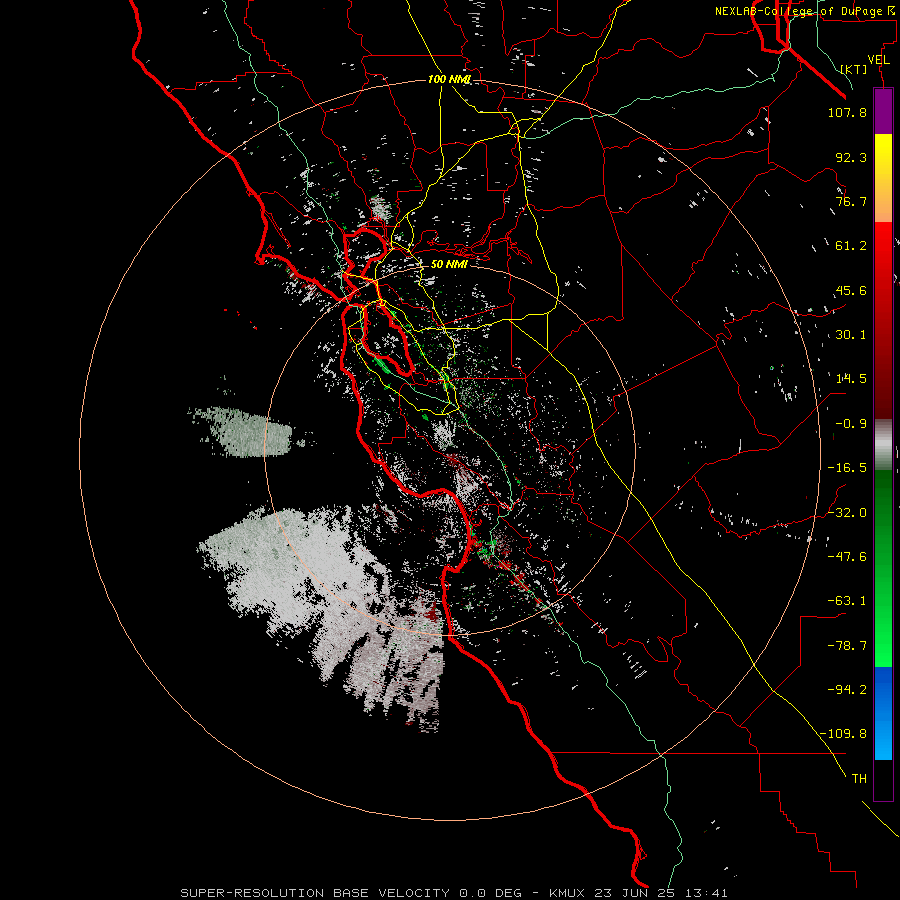
Task: Click the -63.1 value on the velocity scale
Action: pos(847,601)
